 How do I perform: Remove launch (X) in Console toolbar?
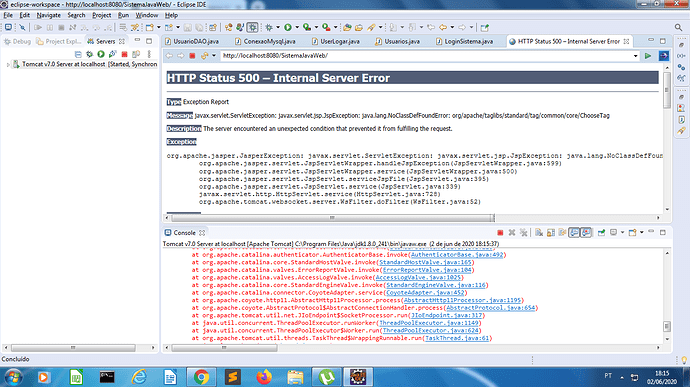[x=512, y=232]
